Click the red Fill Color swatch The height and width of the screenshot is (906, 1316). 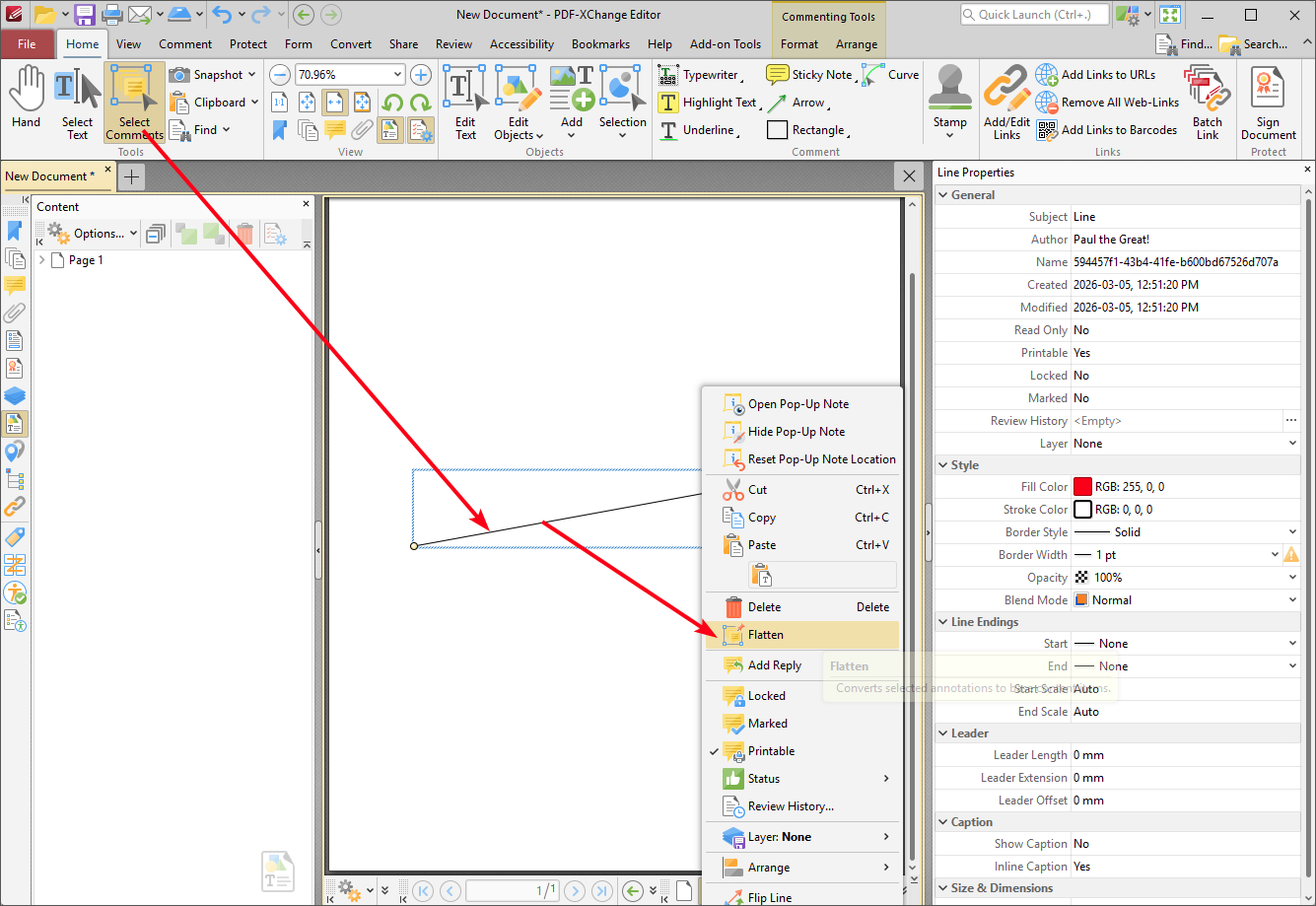point(1082,487)
